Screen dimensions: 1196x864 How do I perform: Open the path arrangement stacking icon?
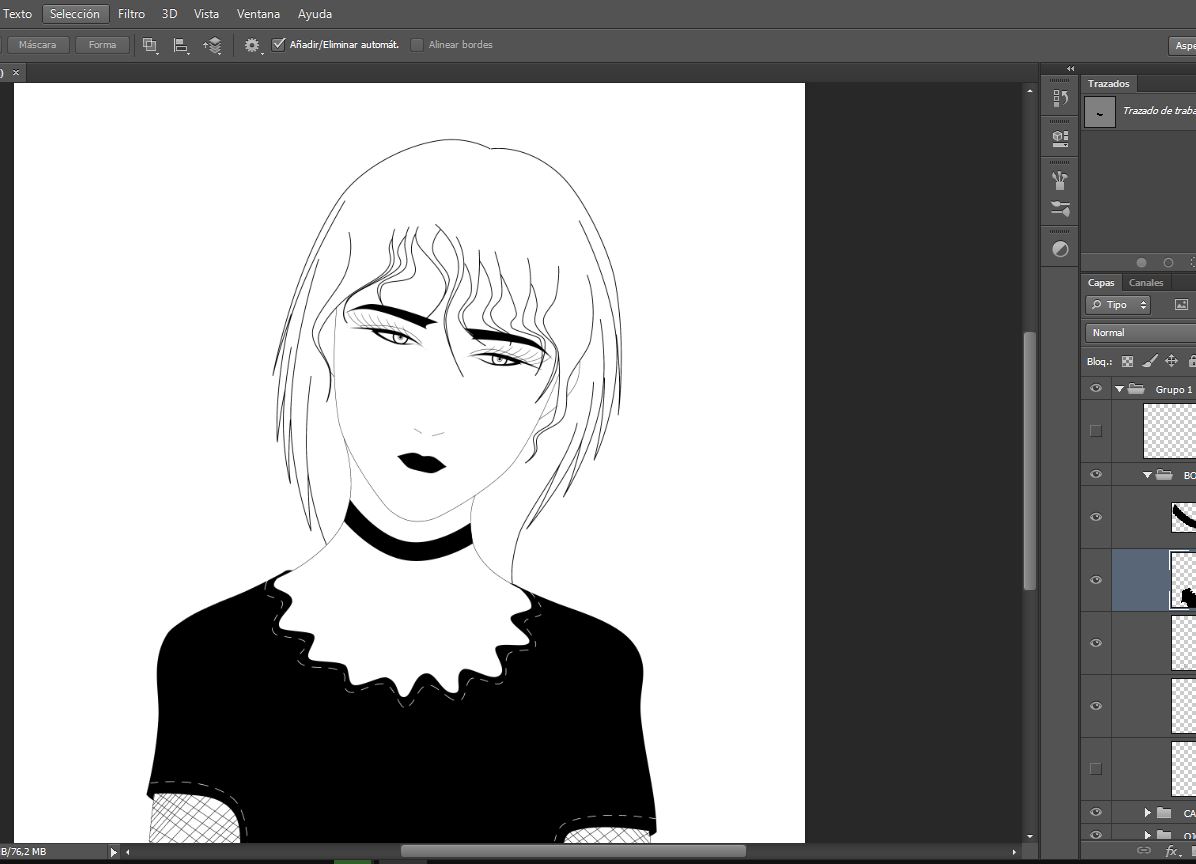(x=212, y=46)
